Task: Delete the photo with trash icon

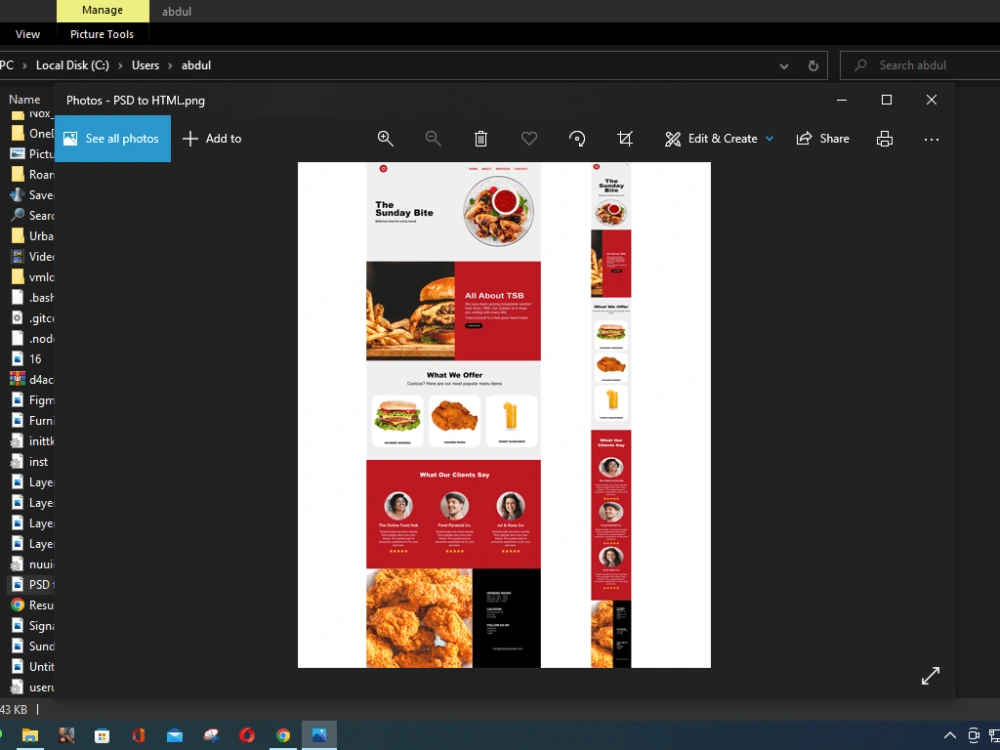Action: point(481,138)
